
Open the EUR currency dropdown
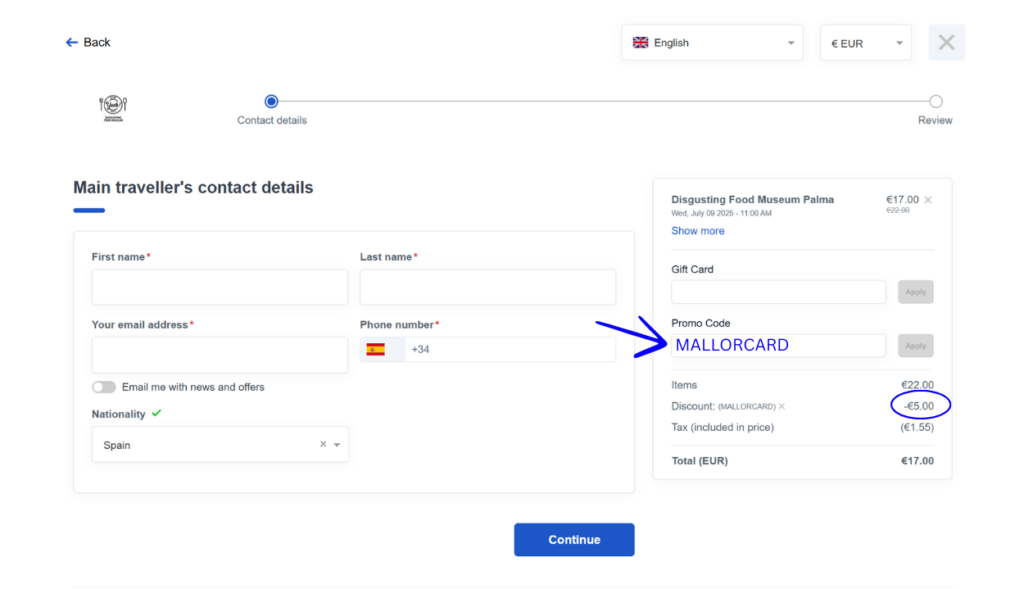[865, 43]
